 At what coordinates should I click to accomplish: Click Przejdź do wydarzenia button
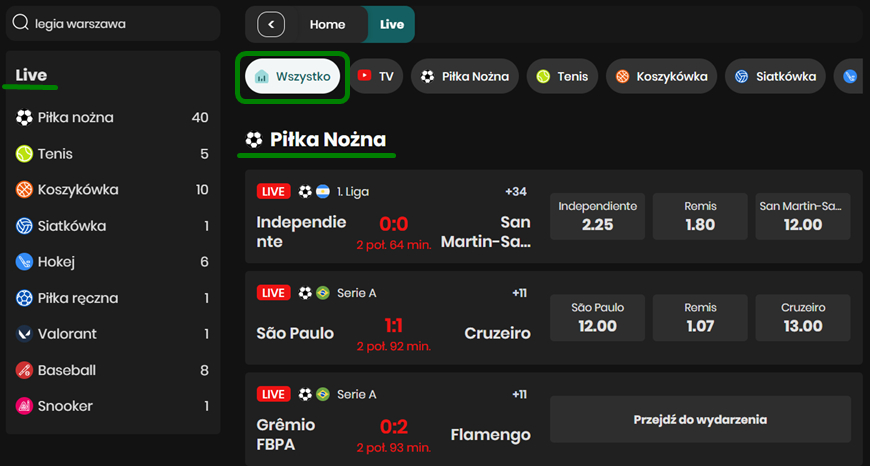click(x=700, y=420)
